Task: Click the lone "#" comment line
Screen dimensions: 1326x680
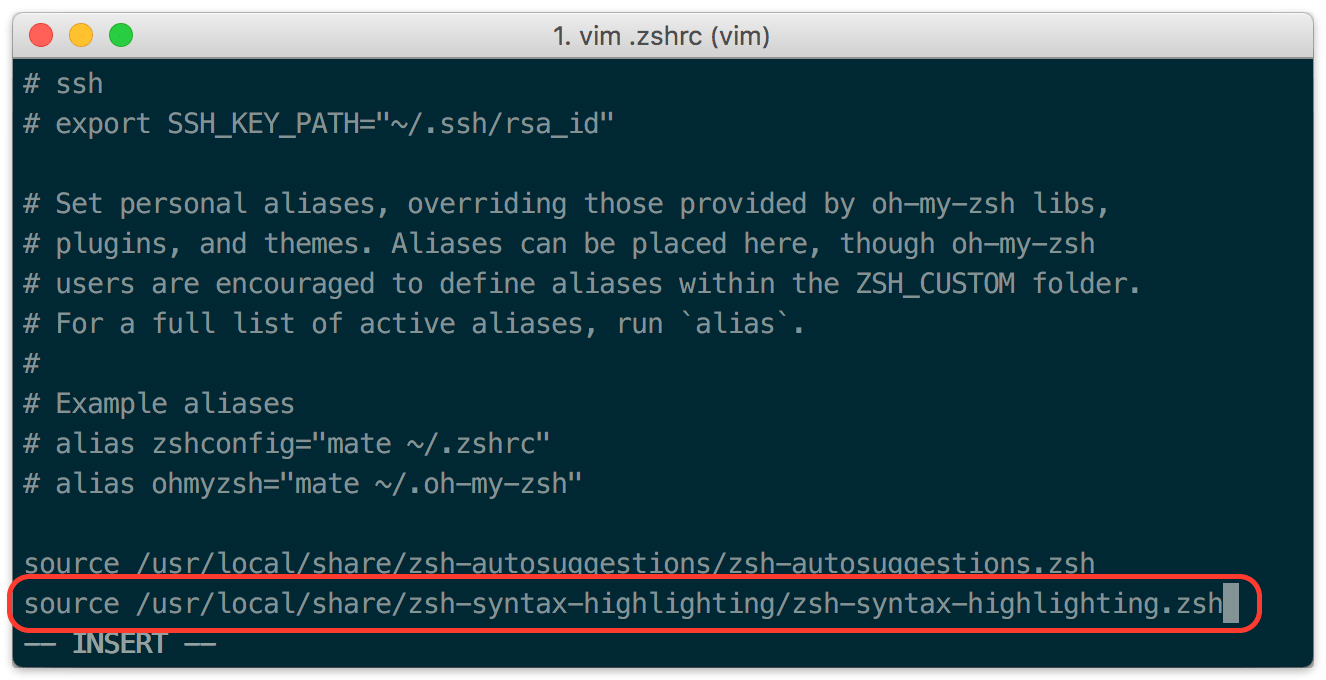Action: click(x=32, y=364)
